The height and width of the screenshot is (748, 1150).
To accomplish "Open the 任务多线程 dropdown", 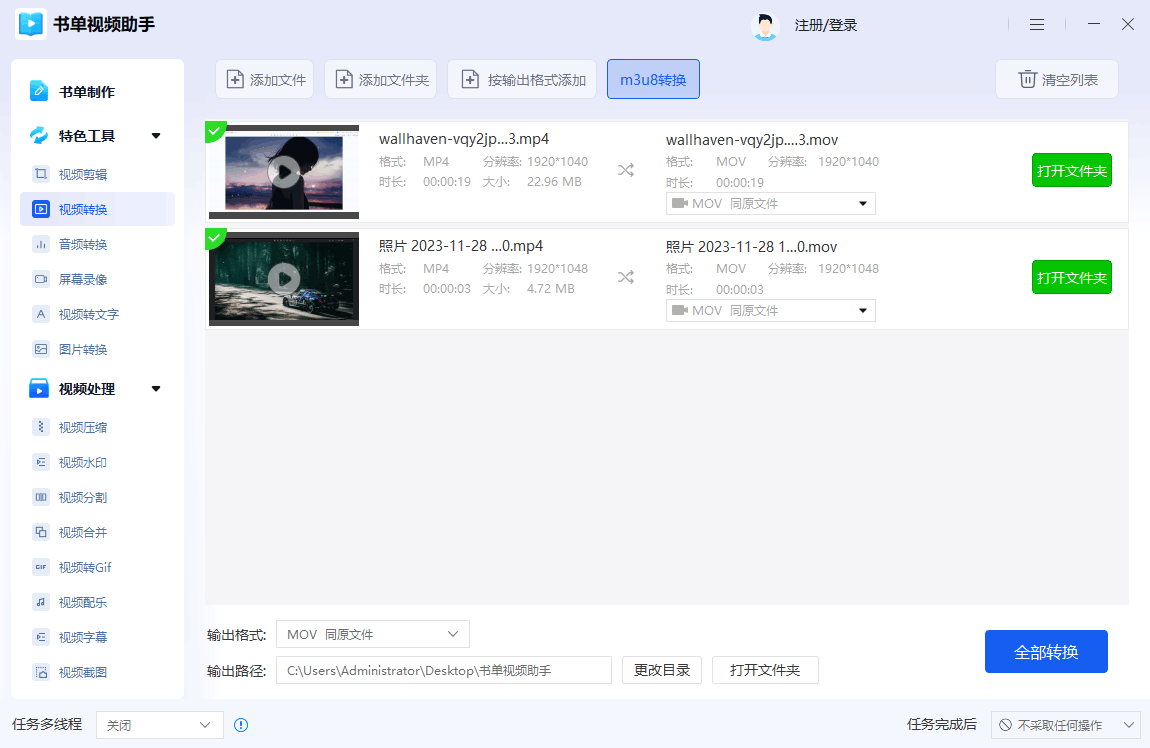I will click(x=158, y=724).
